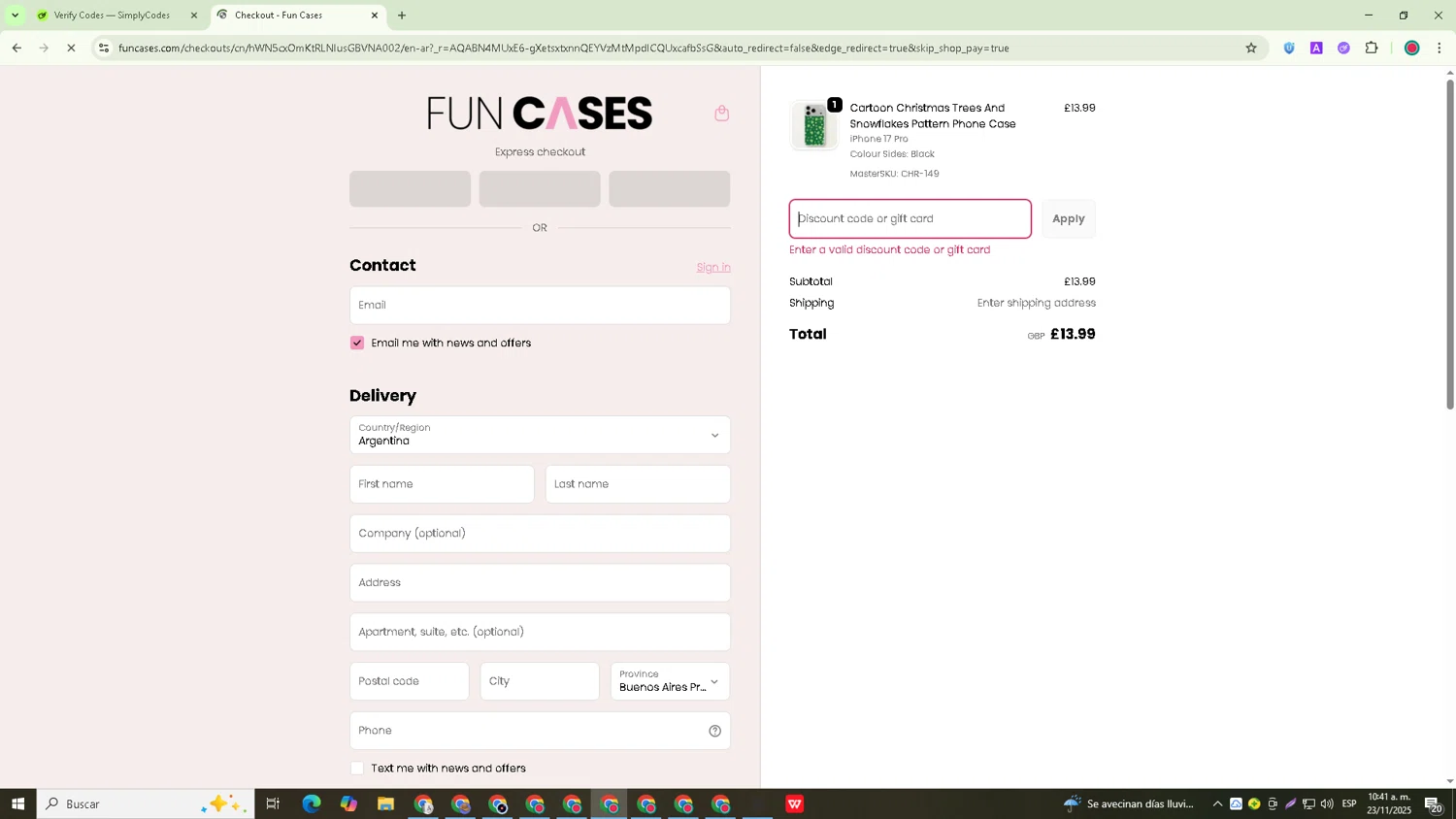
Task: Click the middle express checkout button
Action: [x=540, y=188]
